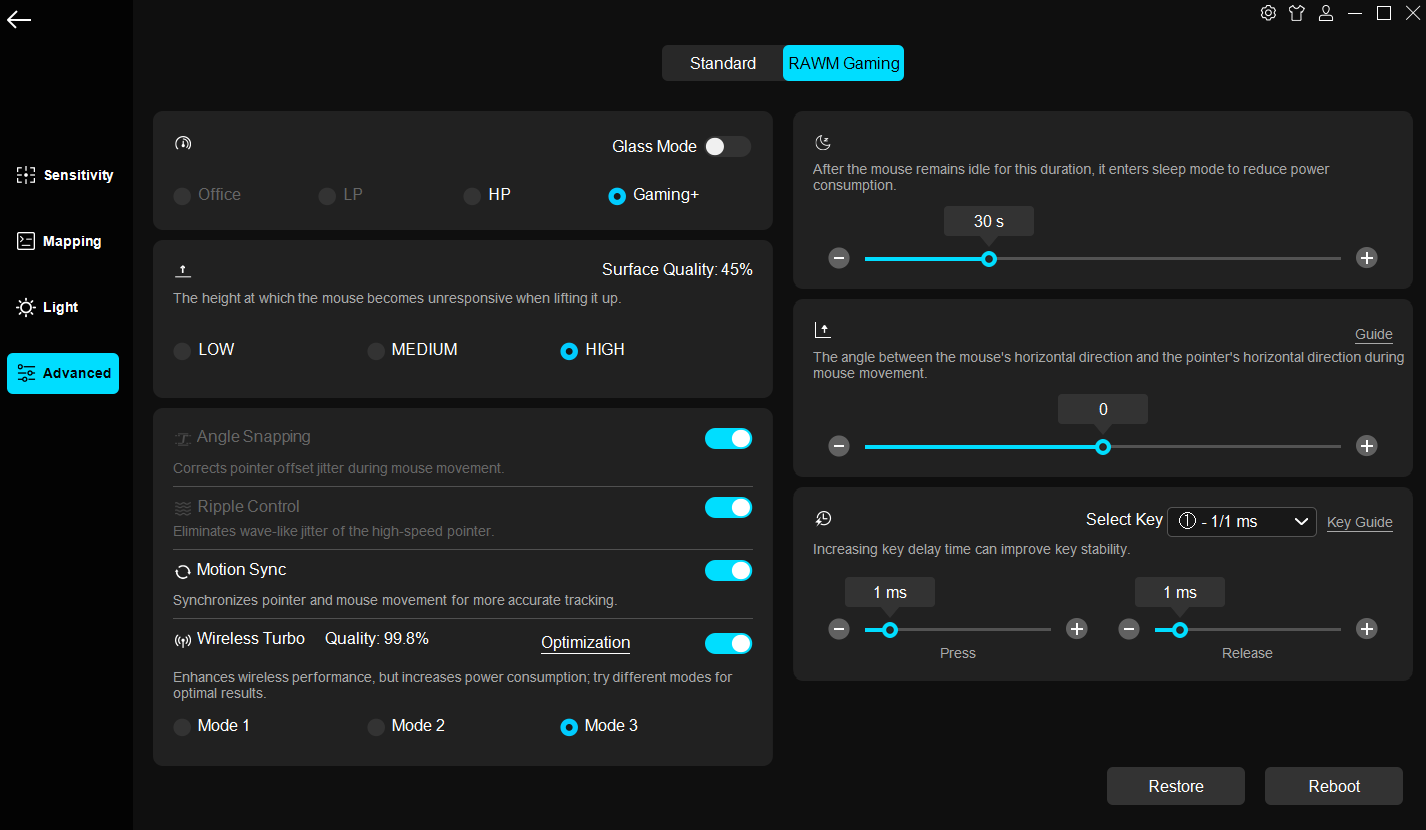Open settings gear icon in title bar
Viewport: 1426px width, 830px height.
pyautogui.click(x=1268, y=13)
